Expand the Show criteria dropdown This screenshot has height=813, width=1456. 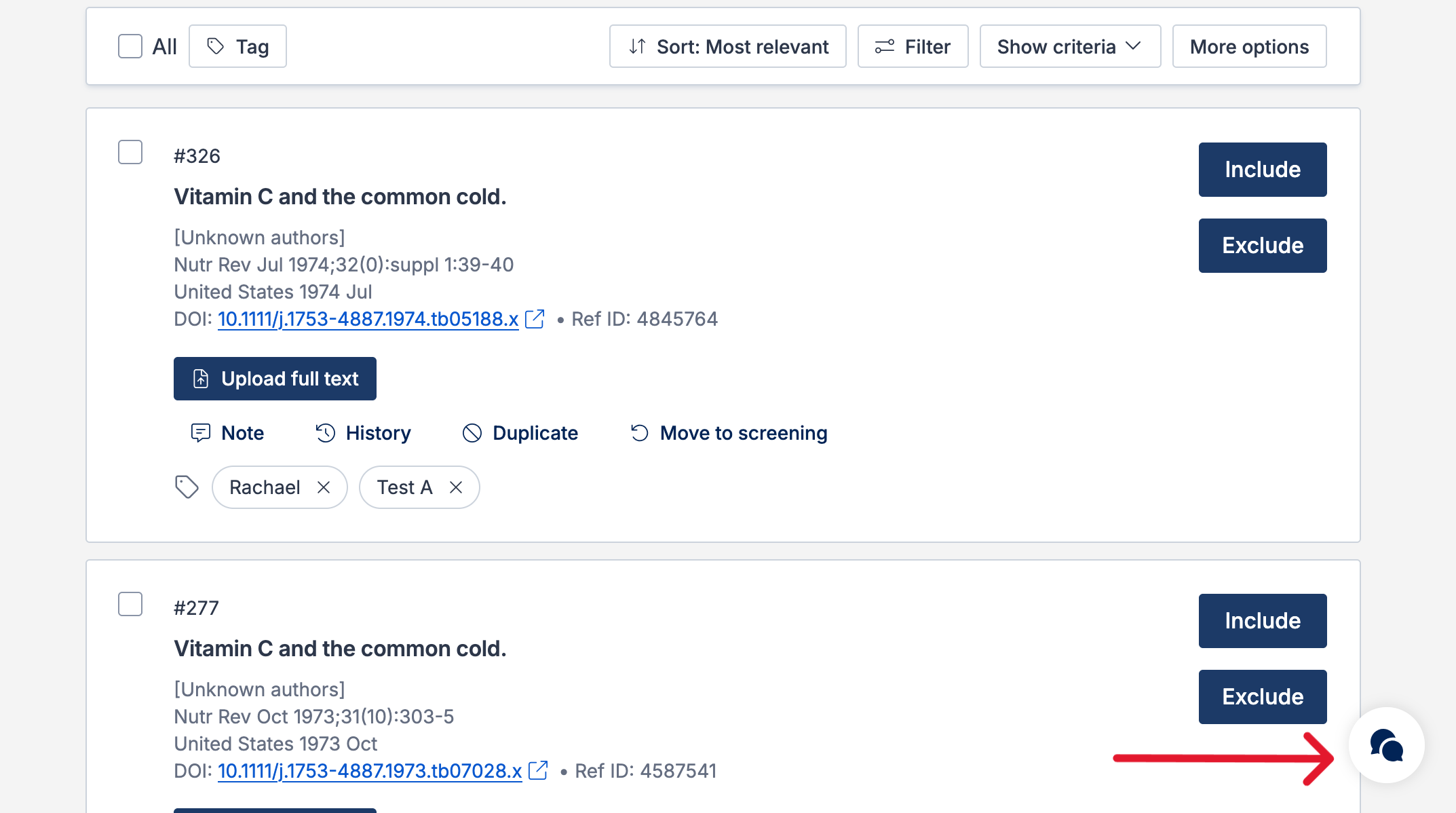coord(1069,47)
